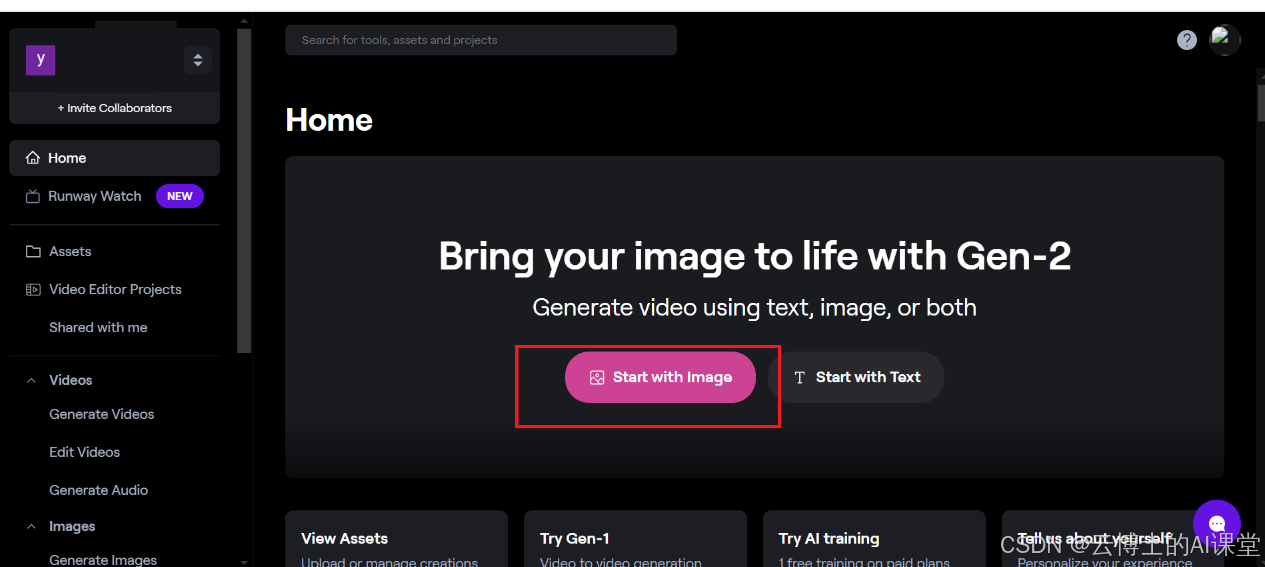1265x567 pixels.
Task: Open the Try AI training card
Action: pos(874,539)
